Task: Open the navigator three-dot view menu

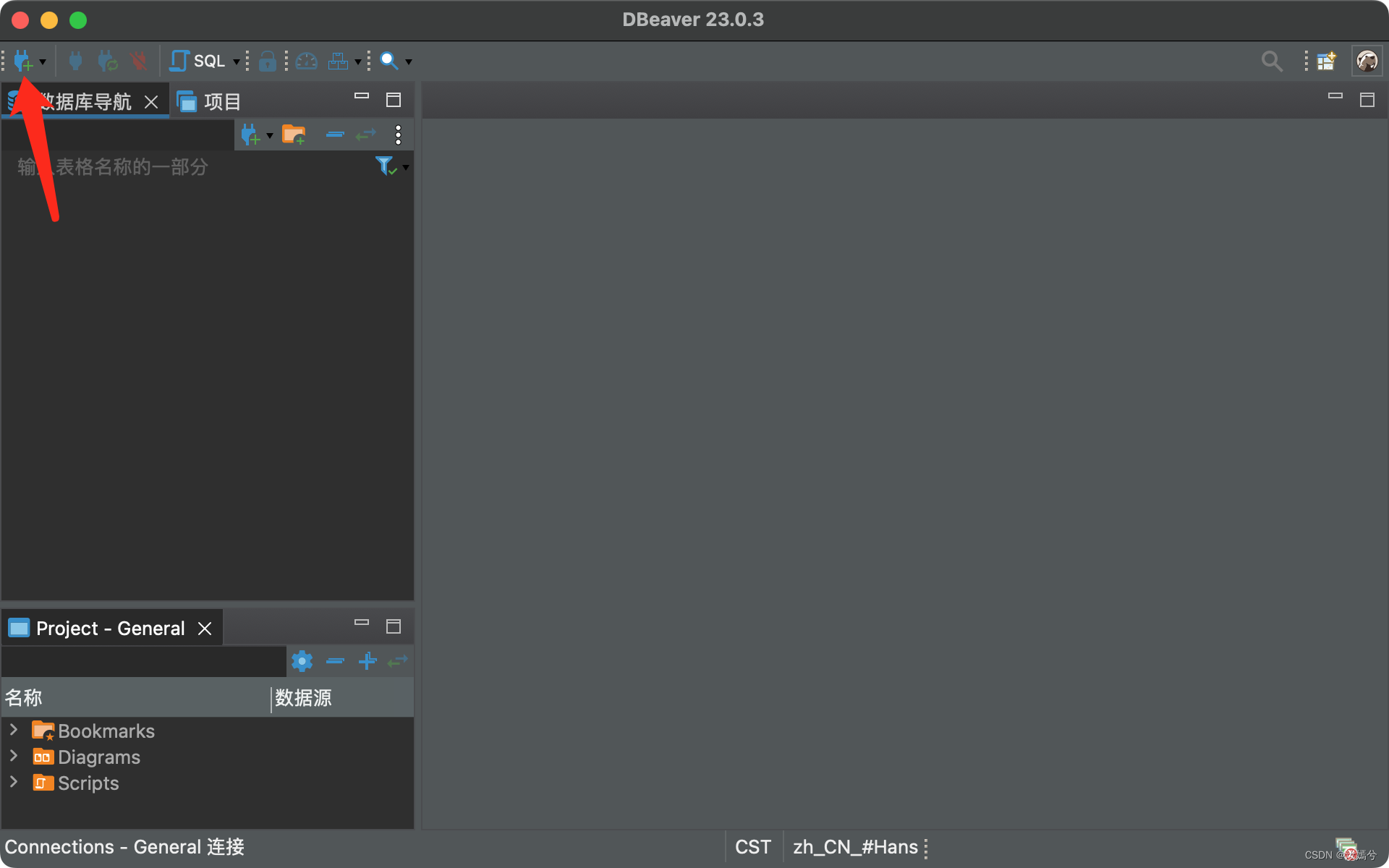Action: click(398, 135)
